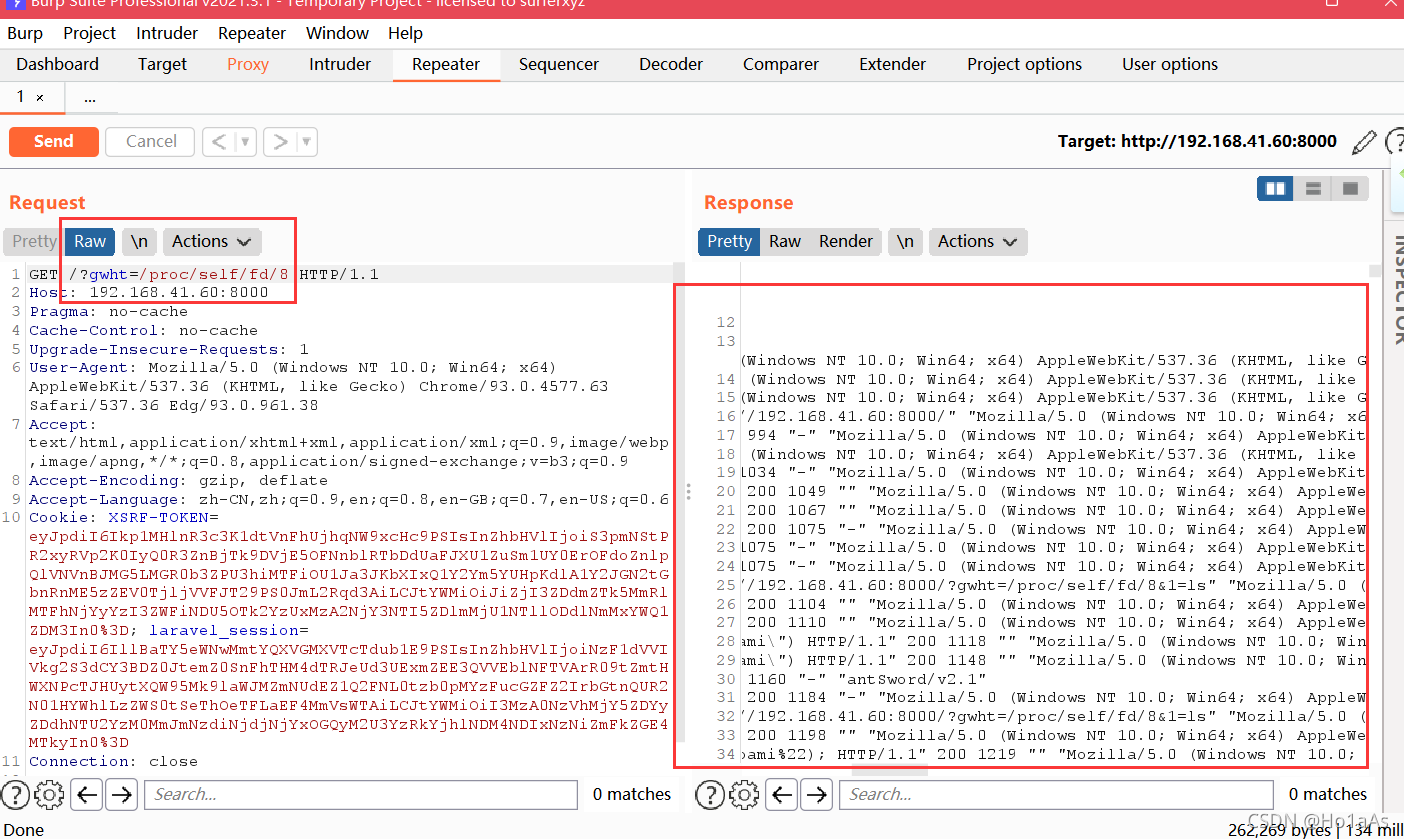Click the split pane divider handle

pos(688,492)
